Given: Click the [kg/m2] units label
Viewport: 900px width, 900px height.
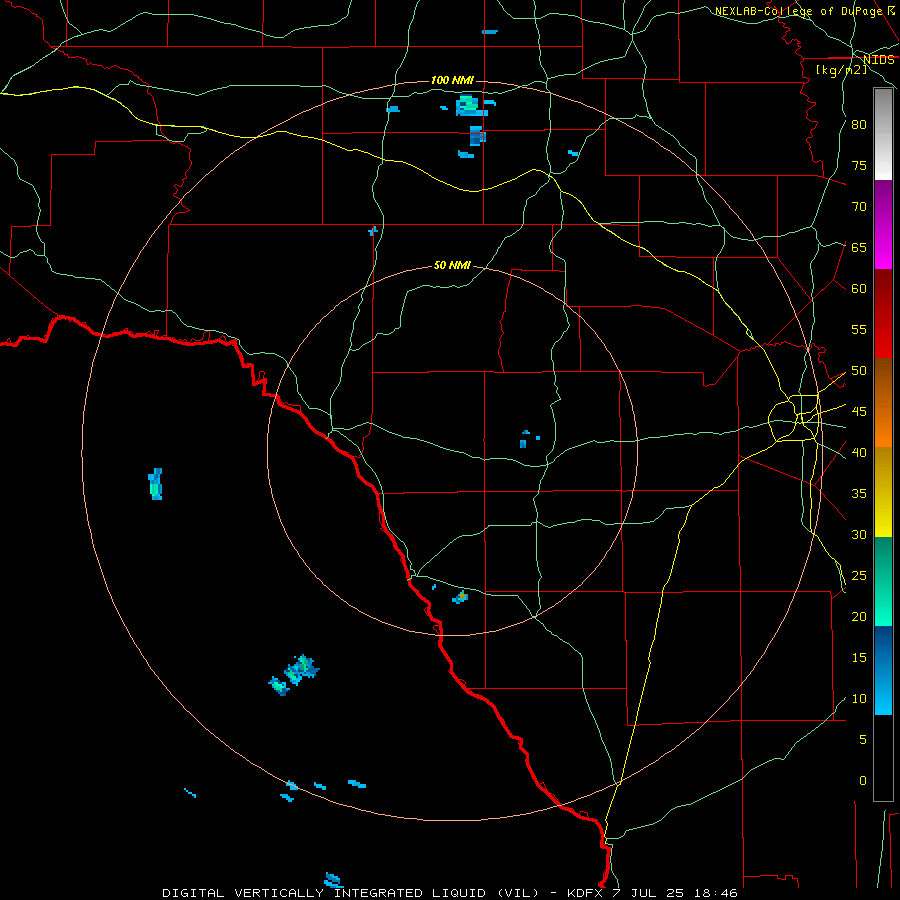Looking at the screenshot, I should [841, 70].
